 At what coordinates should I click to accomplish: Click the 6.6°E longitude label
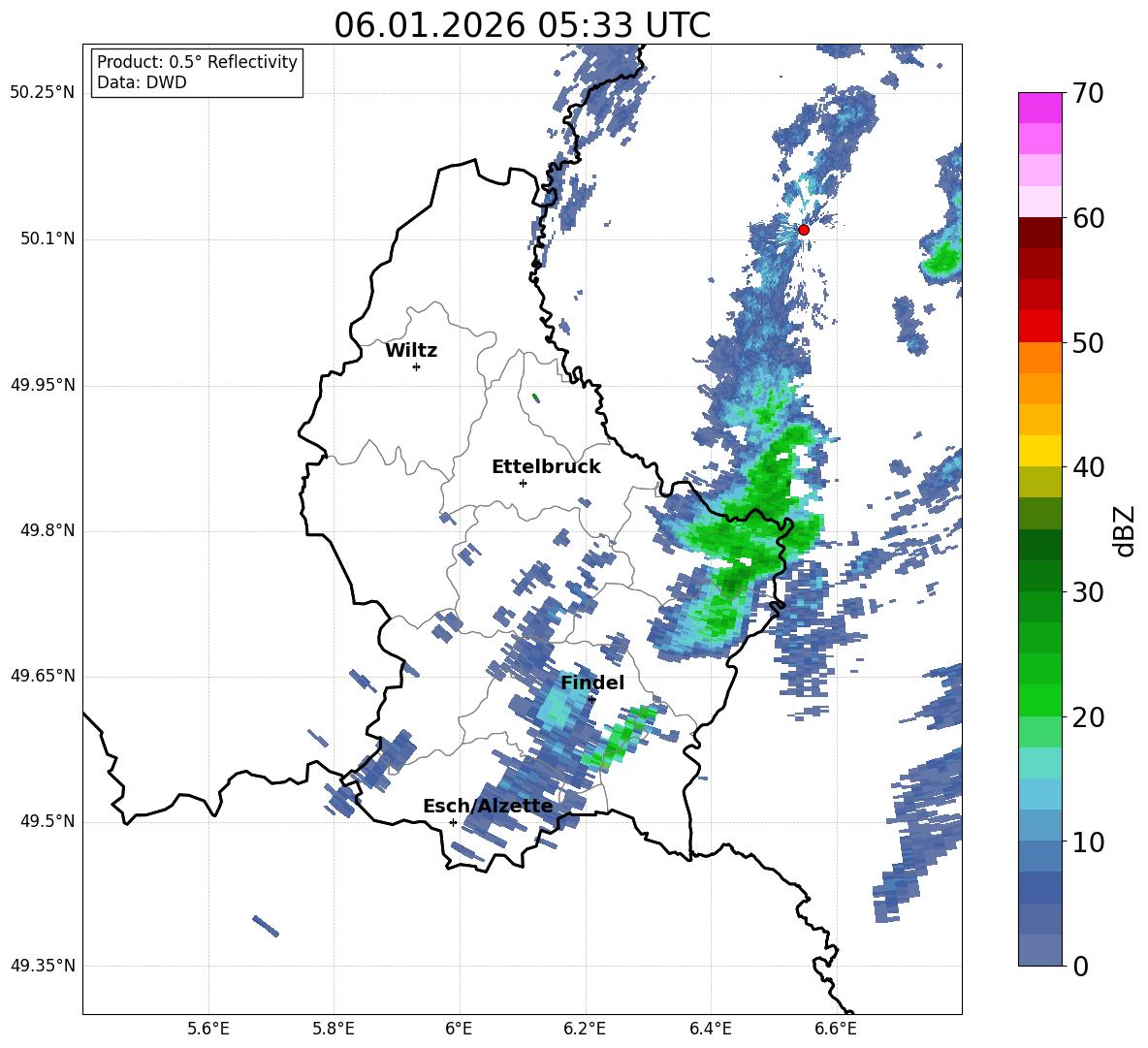coord(836,1029)
